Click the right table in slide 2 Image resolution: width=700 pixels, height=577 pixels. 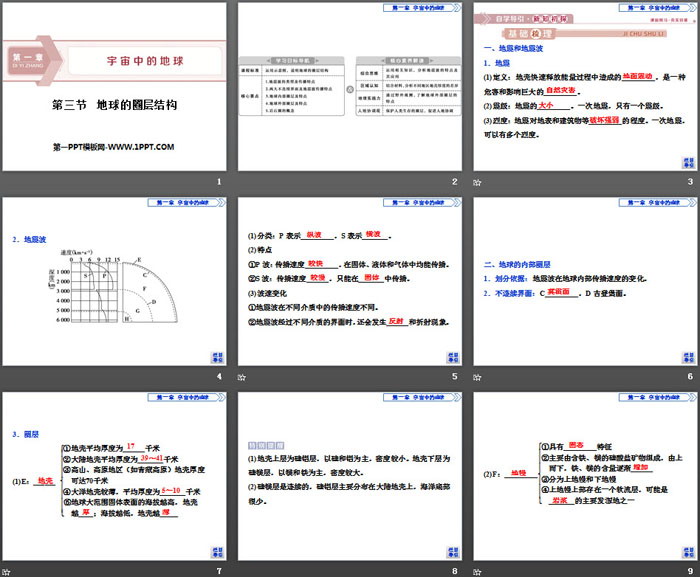tap(408, 86)
